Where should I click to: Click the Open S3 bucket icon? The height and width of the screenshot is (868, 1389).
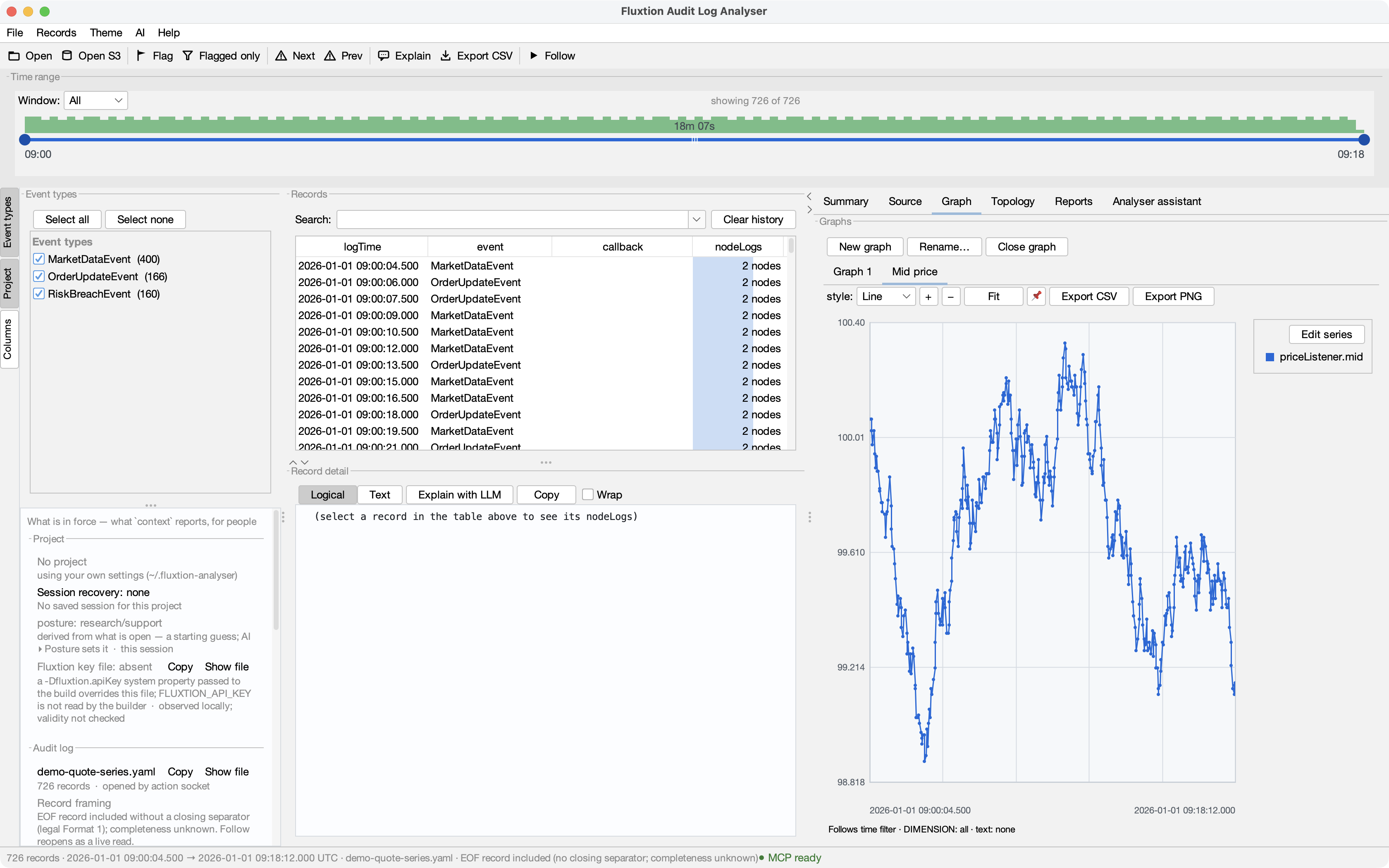[x=67, y=56]
